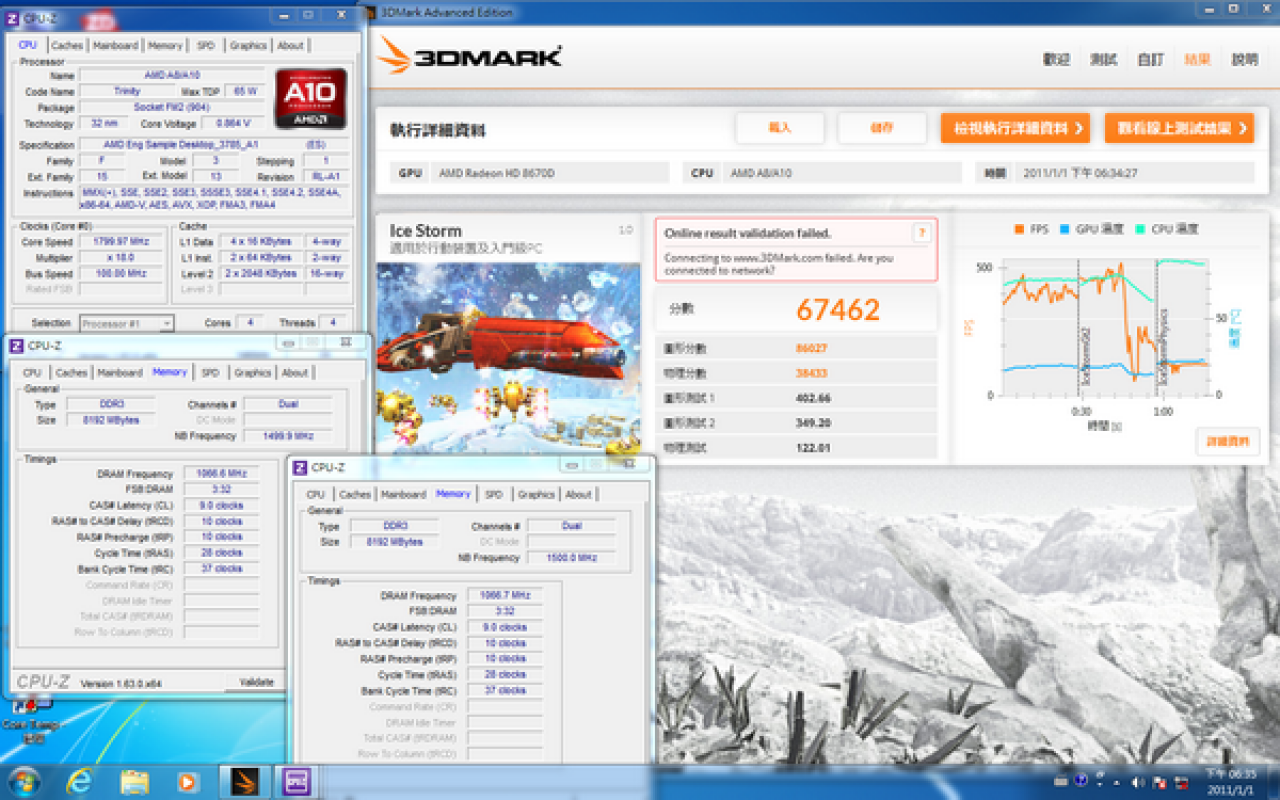Click the Code Name field reading Trinity
Screen dimensions: 1280x800
[x=127, y=91]
